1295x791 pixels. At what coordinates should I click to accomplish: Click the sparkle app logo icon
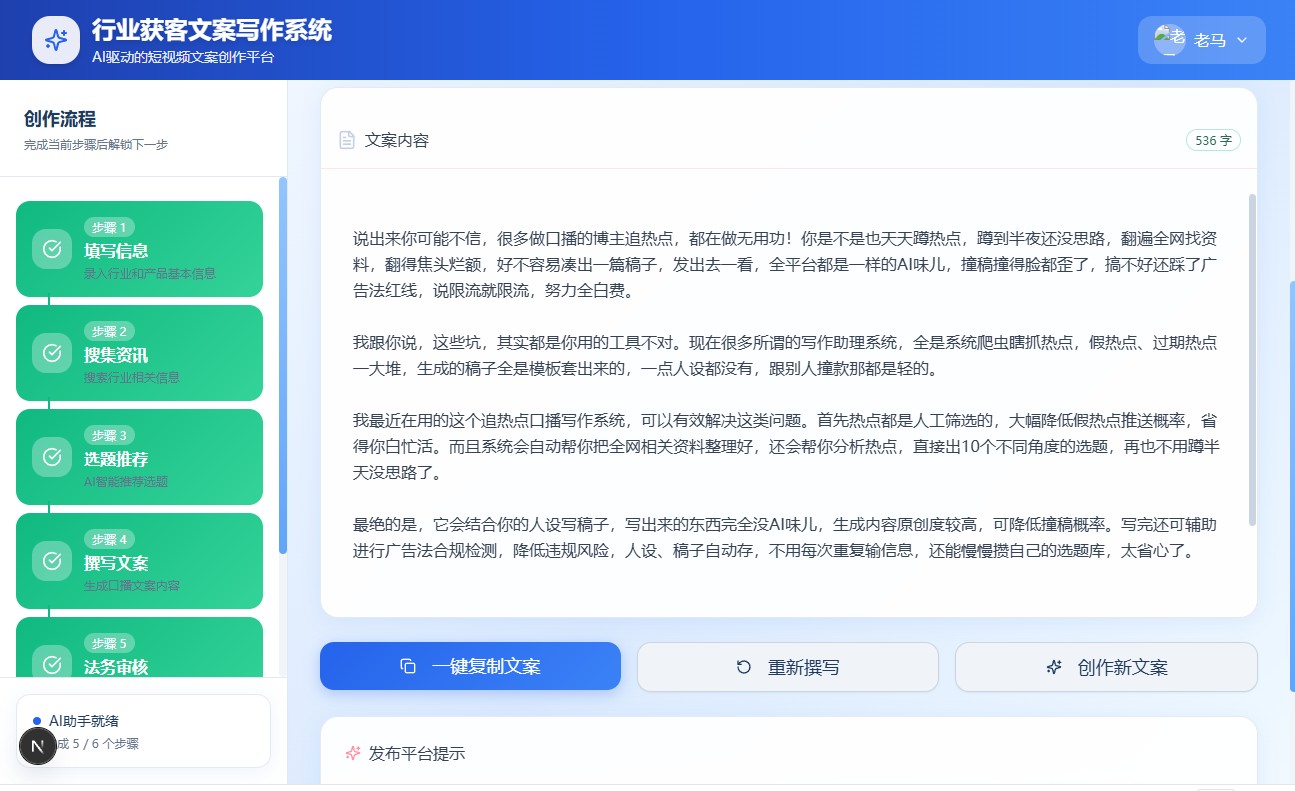tap(56, 40)
